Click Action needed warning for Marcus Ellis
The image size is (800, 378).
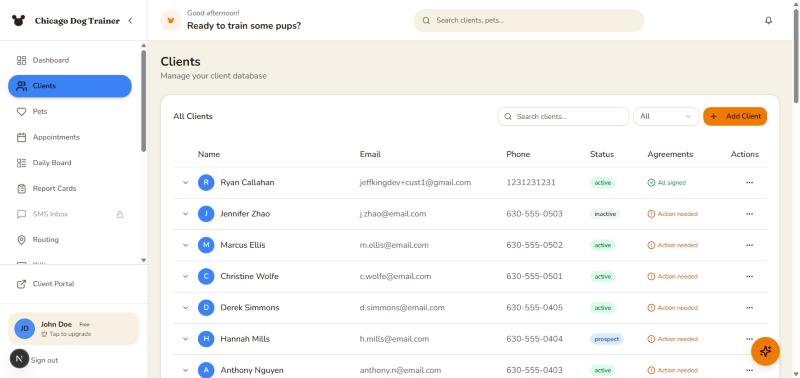pyautogui.click(x=672, y=245)
